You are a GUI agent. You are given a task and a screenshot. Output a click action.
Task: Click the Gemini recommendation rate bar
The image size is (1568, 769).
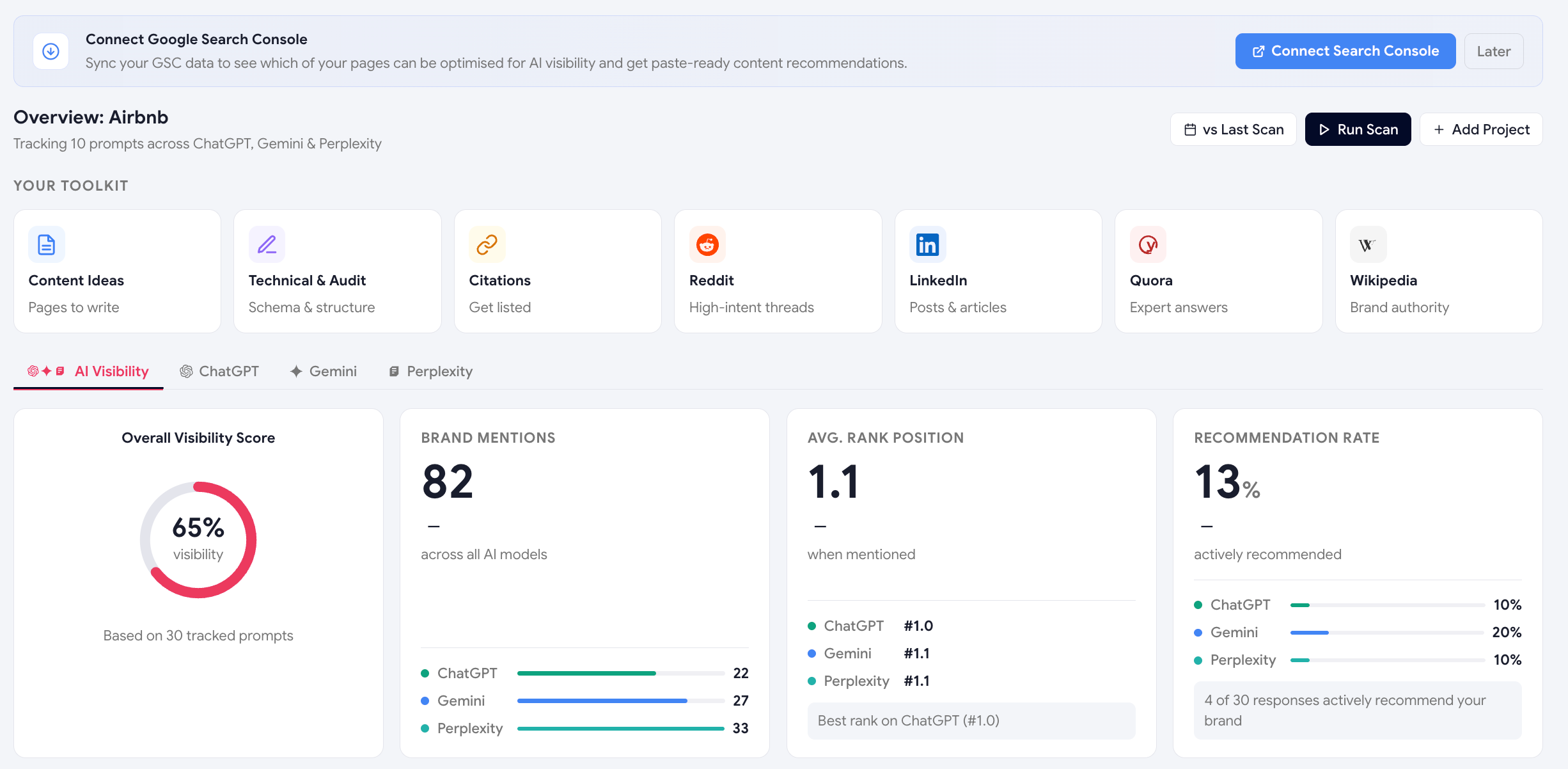(1387, 633)
